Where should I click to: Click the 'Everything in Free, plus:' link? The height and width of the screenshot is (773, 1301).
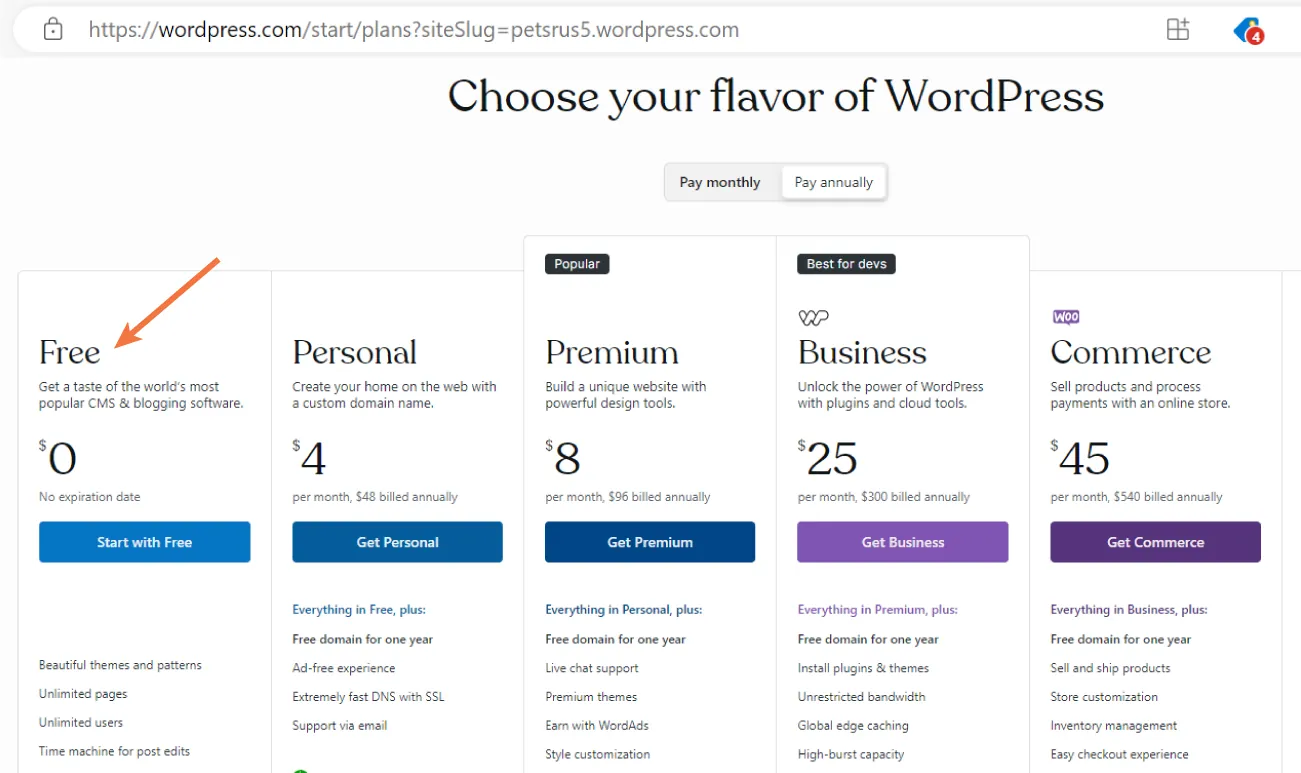coord(362,609)
